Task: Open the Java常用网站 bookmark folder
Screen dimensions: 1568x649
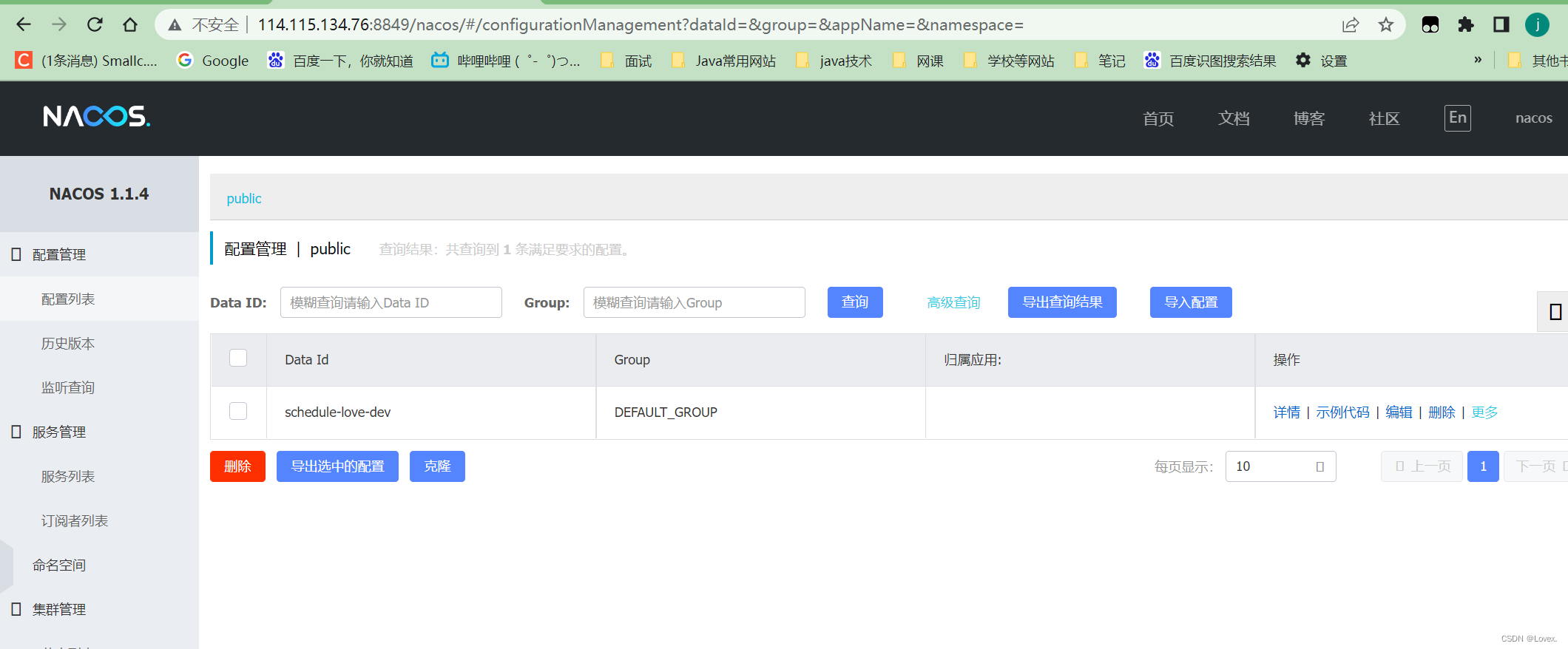Action: coord(723,61)
